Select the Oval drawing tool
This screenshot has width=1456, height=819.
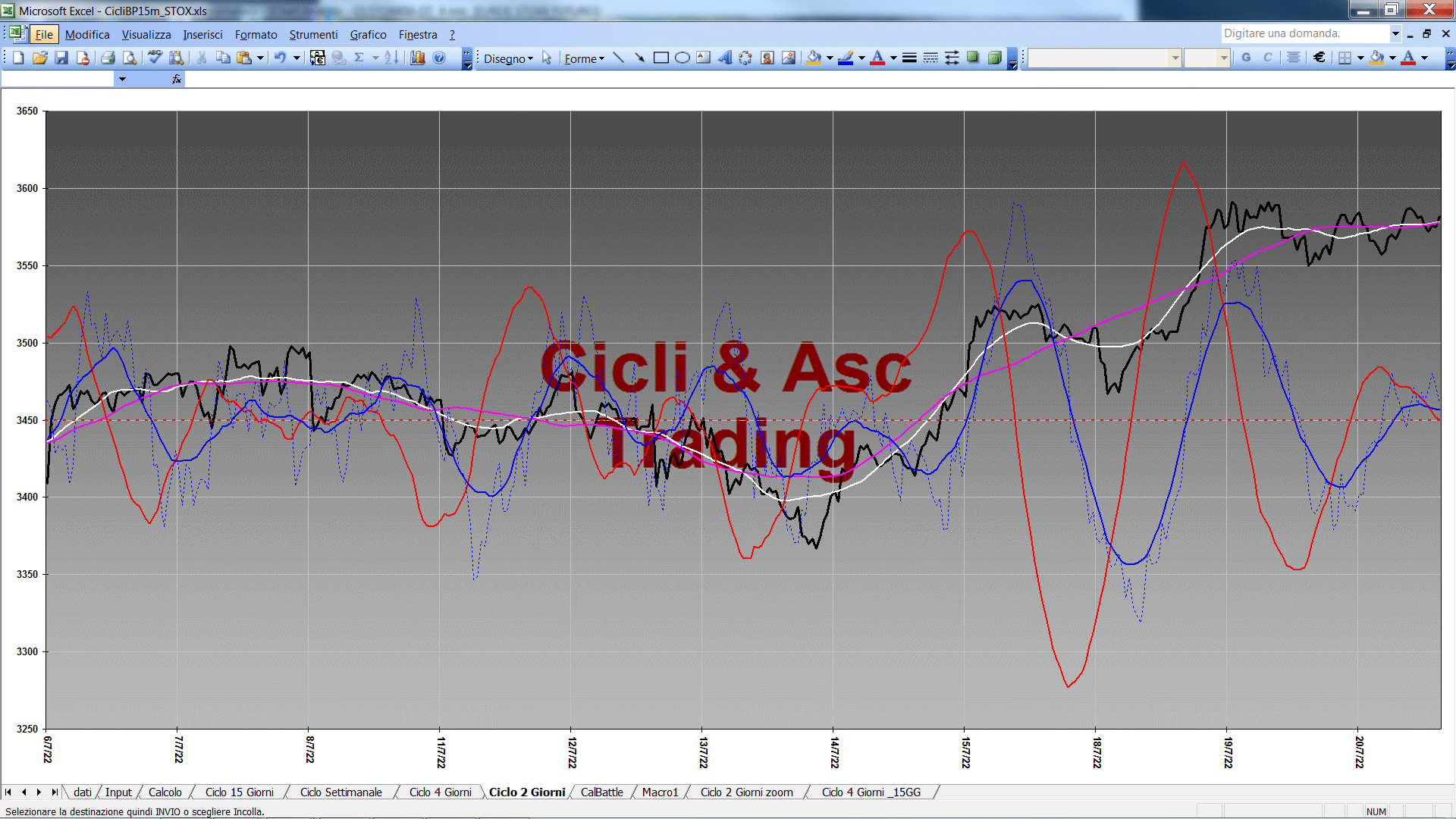[682, 58]
